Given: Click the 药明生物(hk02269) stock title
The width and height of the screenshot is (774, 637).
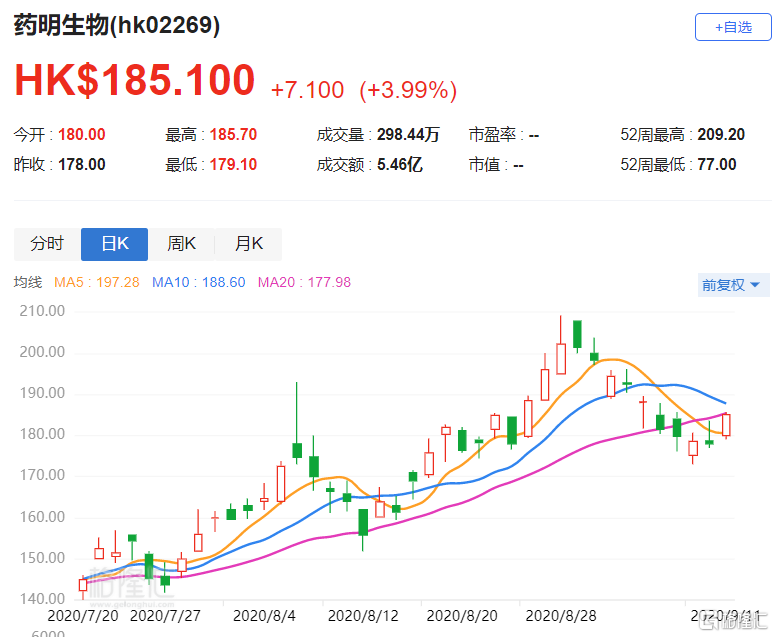Looking at the screenshot, I should 117,26.
